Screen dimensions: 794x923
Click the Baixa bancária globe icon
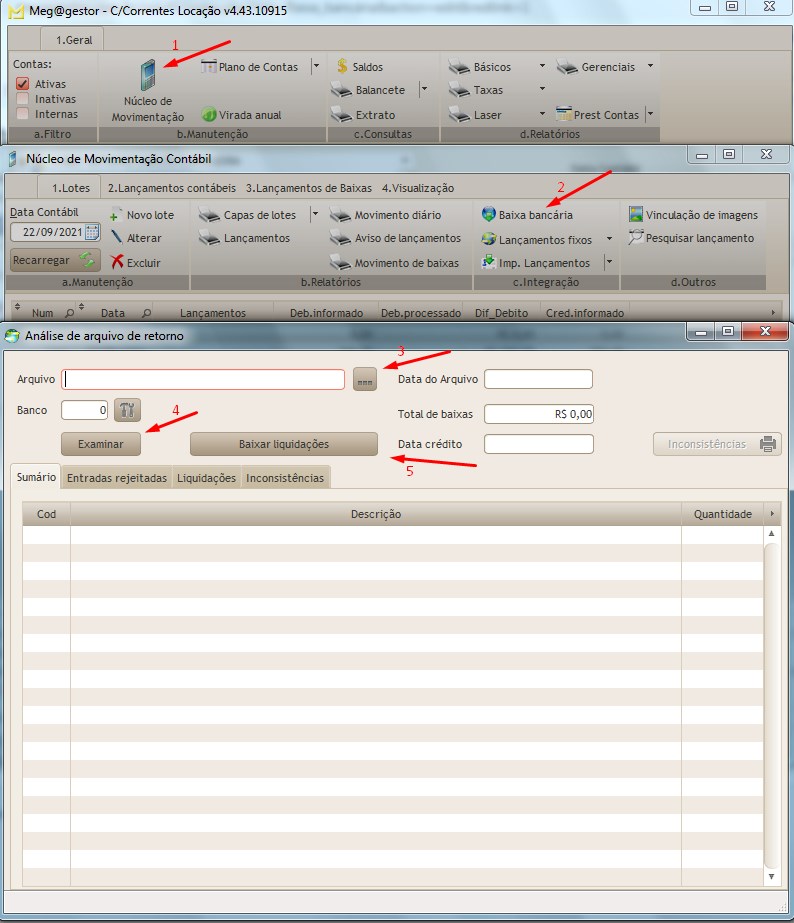click(488, 215)
